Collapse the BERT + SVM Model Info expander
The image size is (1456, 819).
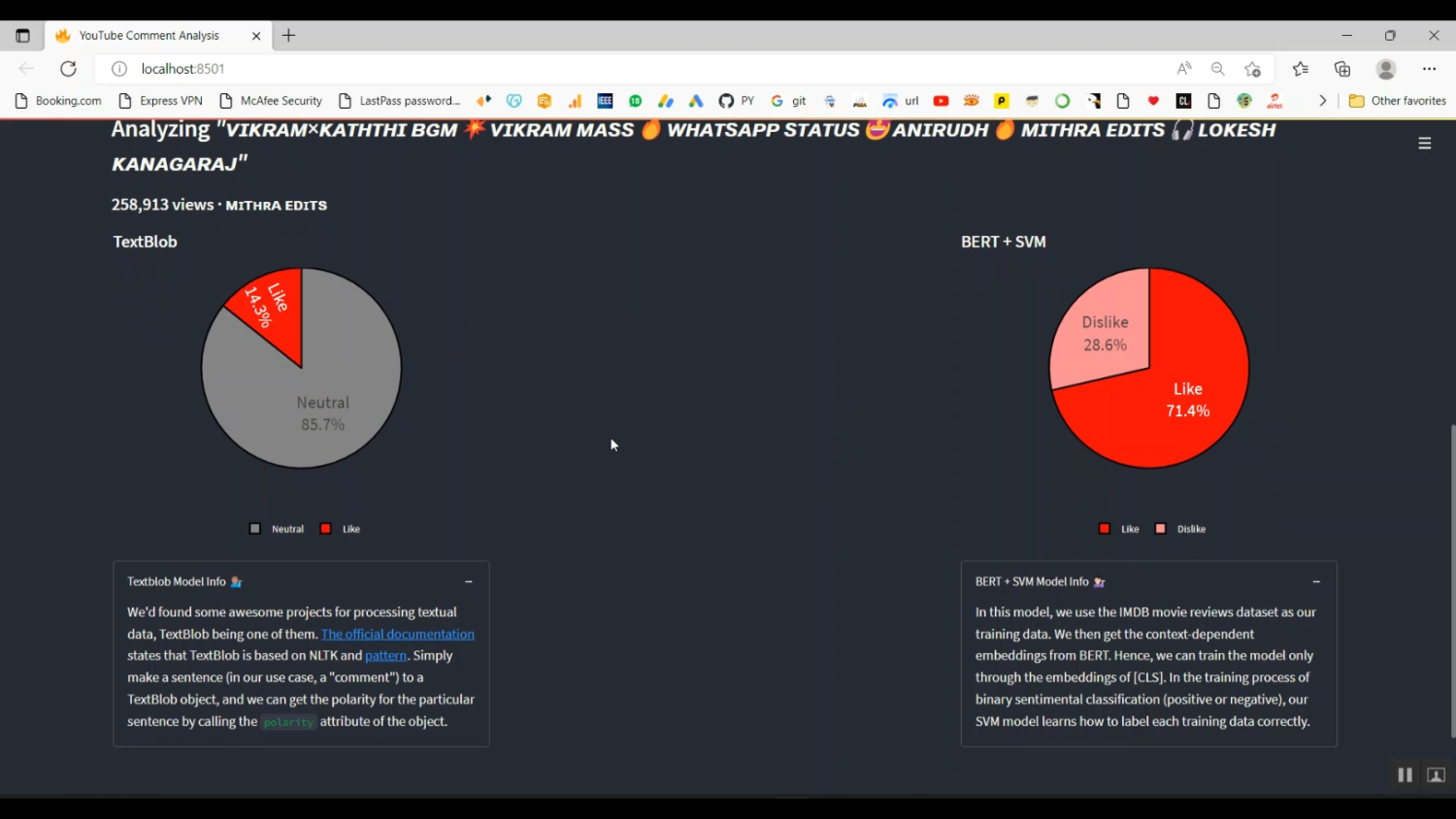[x=1316, y=582]
